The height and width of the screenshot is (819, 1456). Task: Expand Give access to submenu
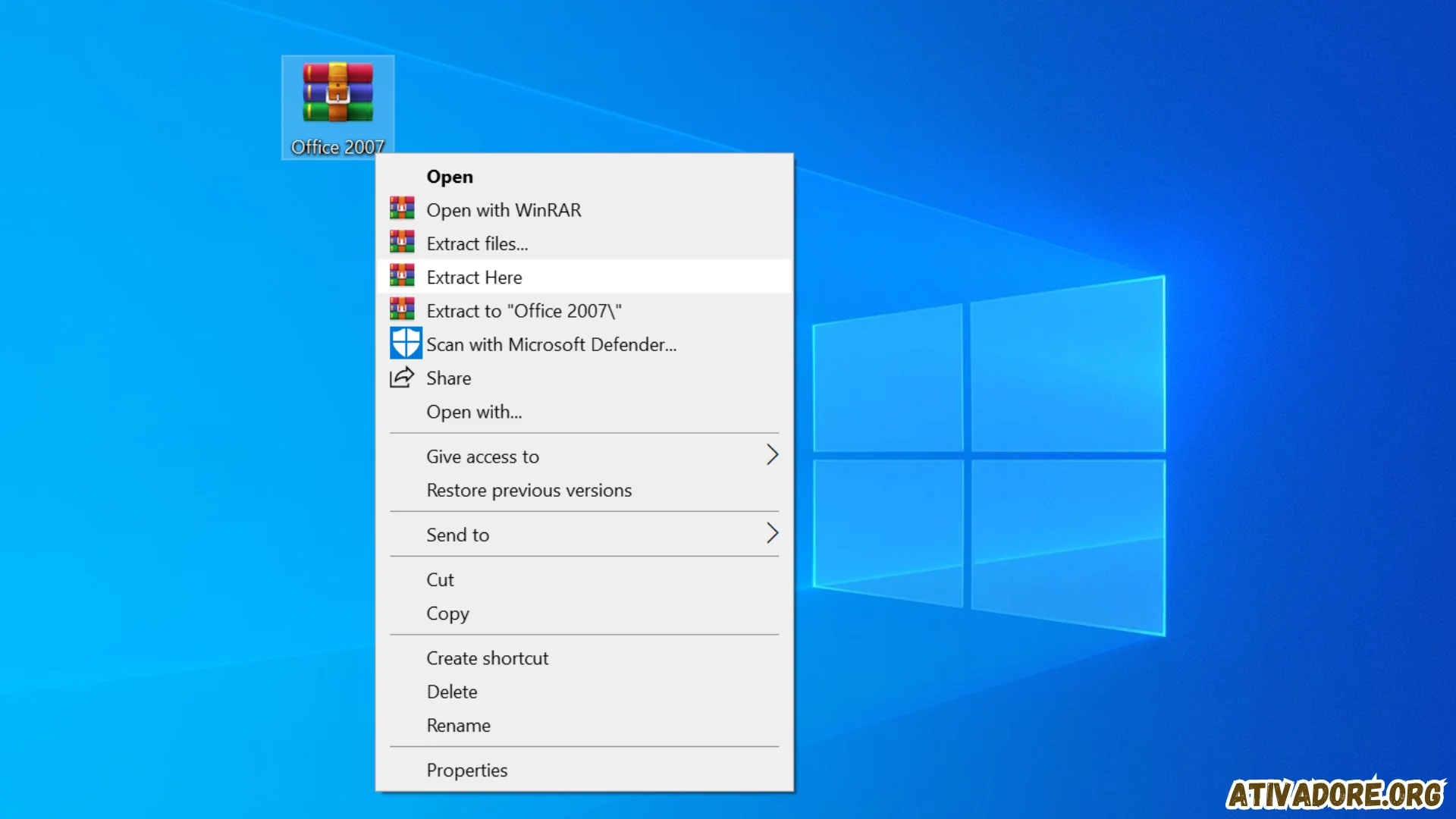click(770, 455)
